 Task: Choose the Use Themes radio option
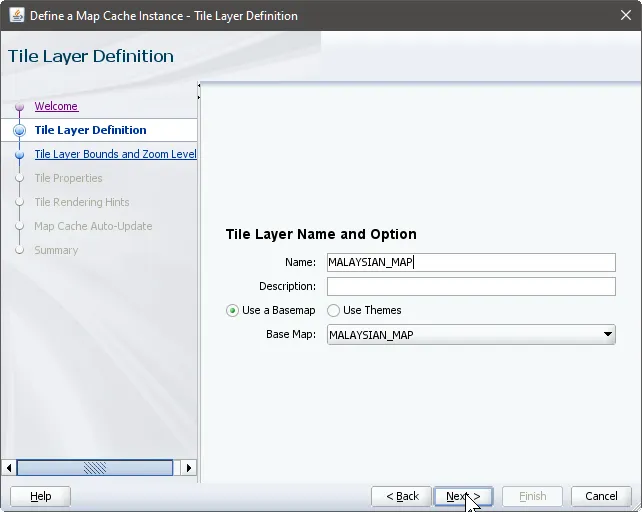click(334, 310)
